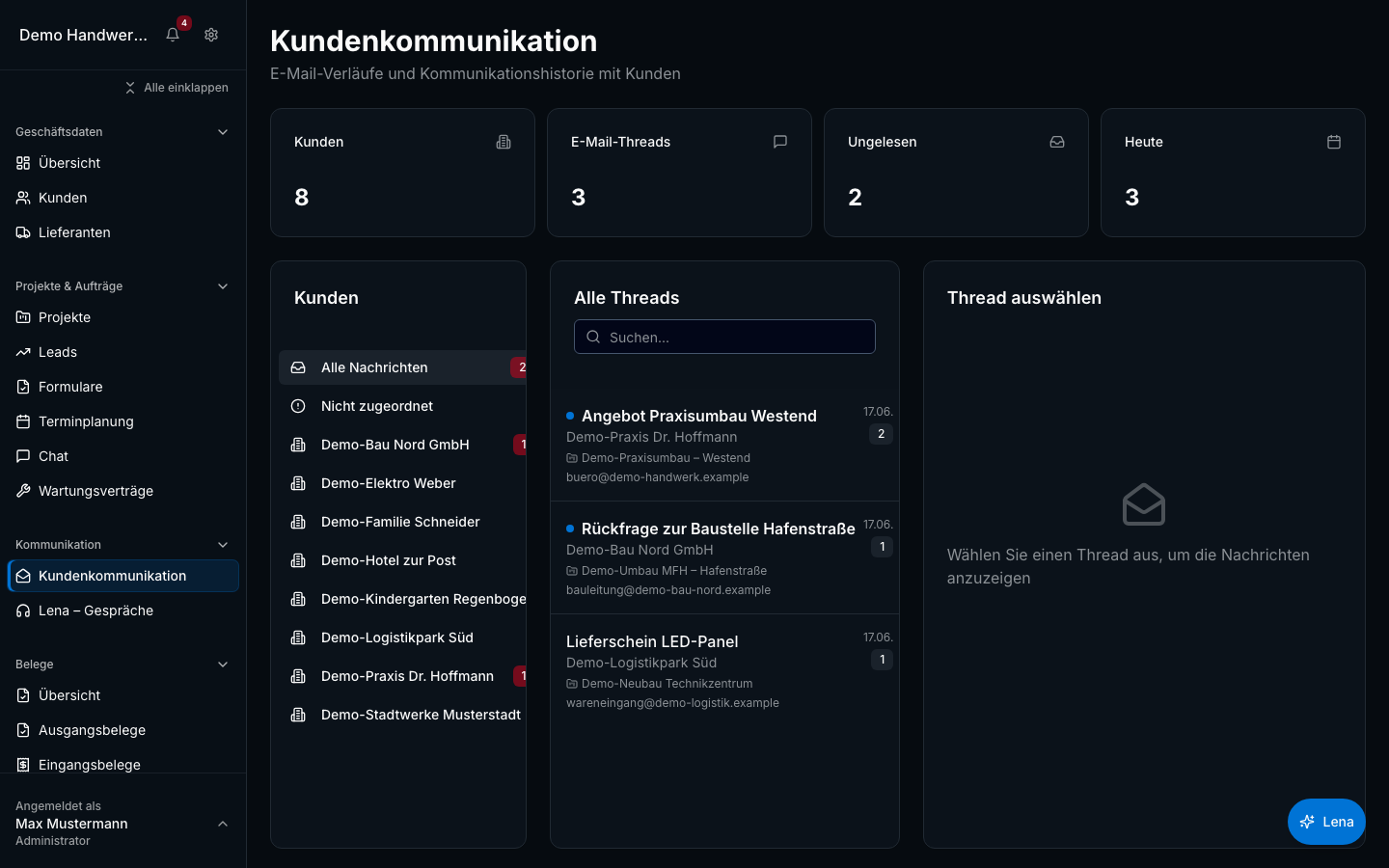Click the inbox icon in Ungelesen card

[x=1057, y=142]
